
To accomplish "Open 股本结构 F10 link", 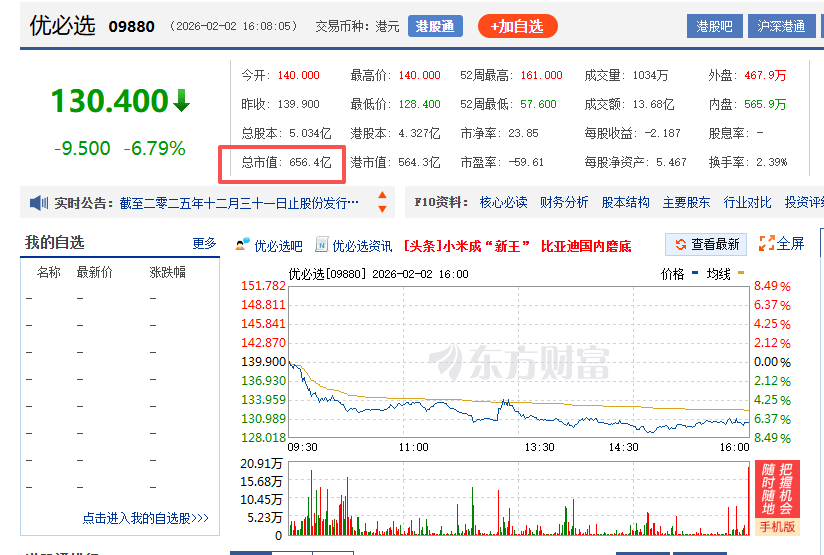I will click(x=625, y=202).
